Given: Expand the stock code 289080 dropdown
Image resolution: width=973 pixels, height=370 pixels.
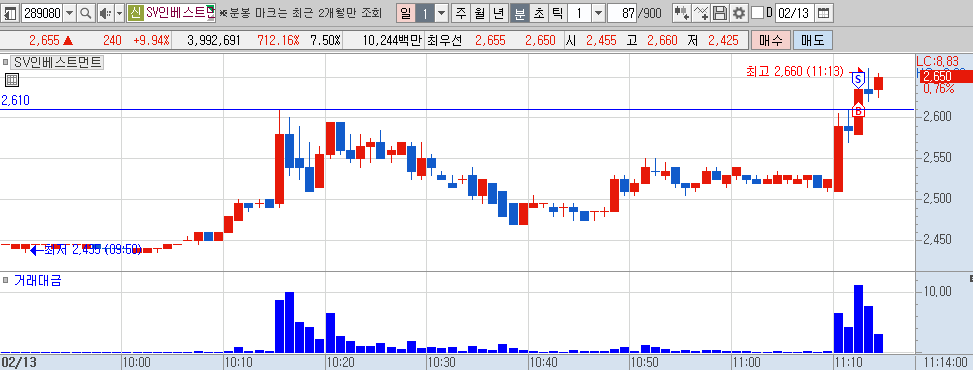Looking at the screenshot, I should click(x=69, y=12).
